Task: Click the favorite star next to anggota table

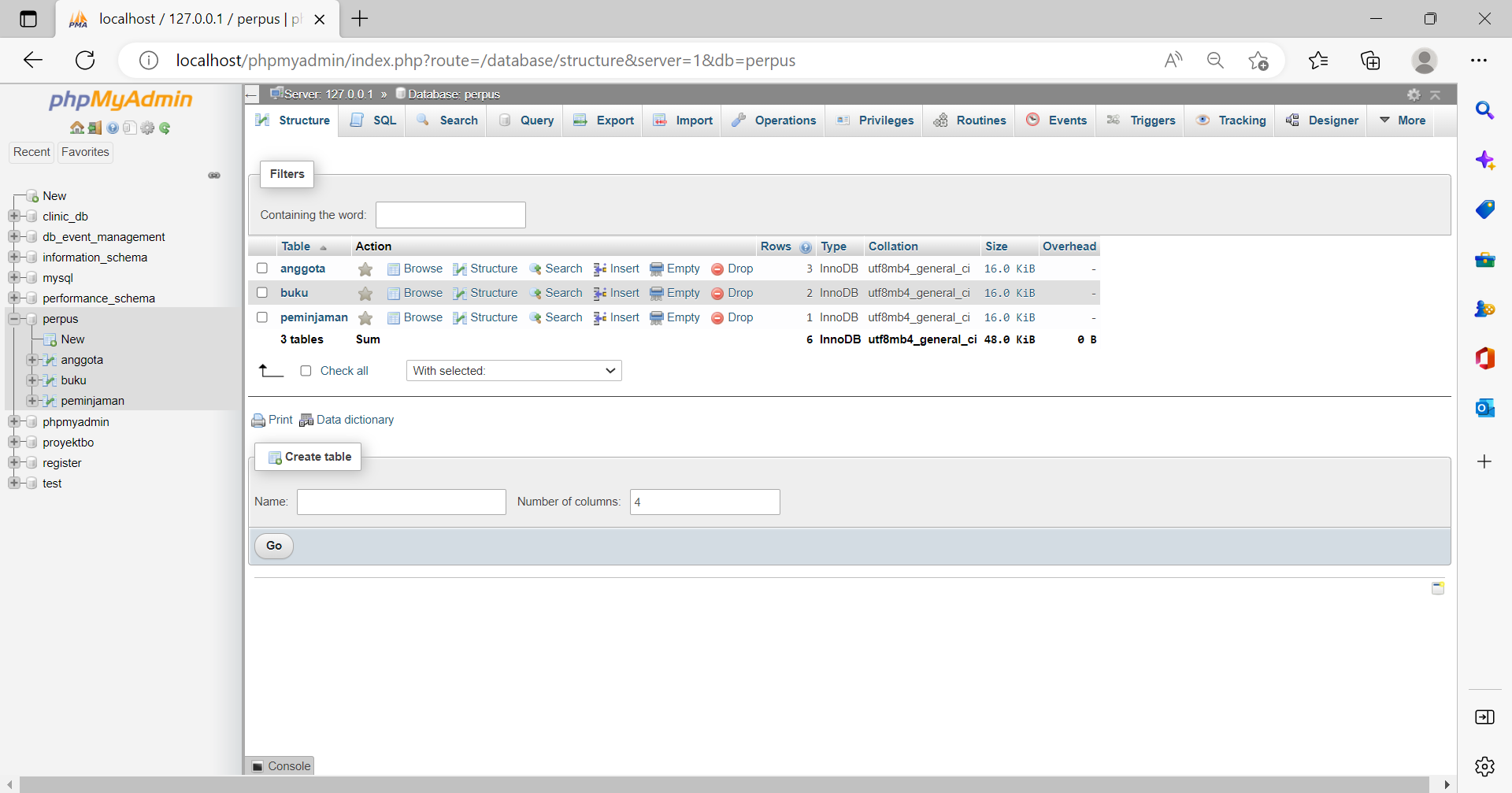Action: [365, 269]
